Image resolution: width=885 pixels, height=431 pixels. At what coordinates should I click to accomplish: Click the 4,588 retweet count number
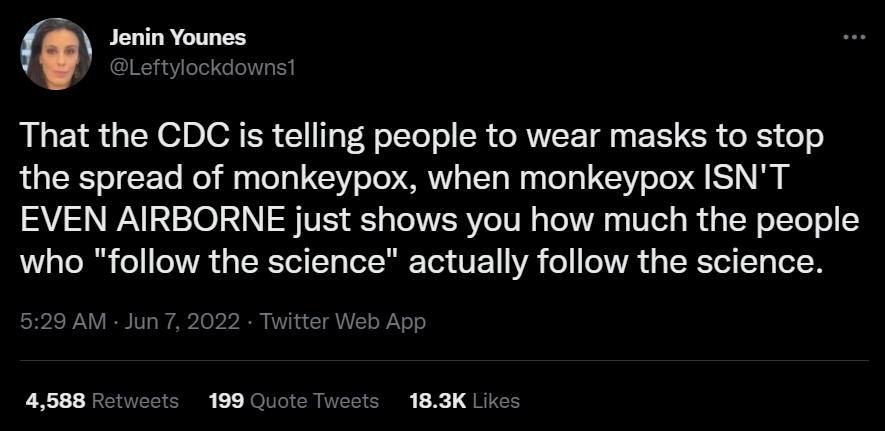(55, 401)
